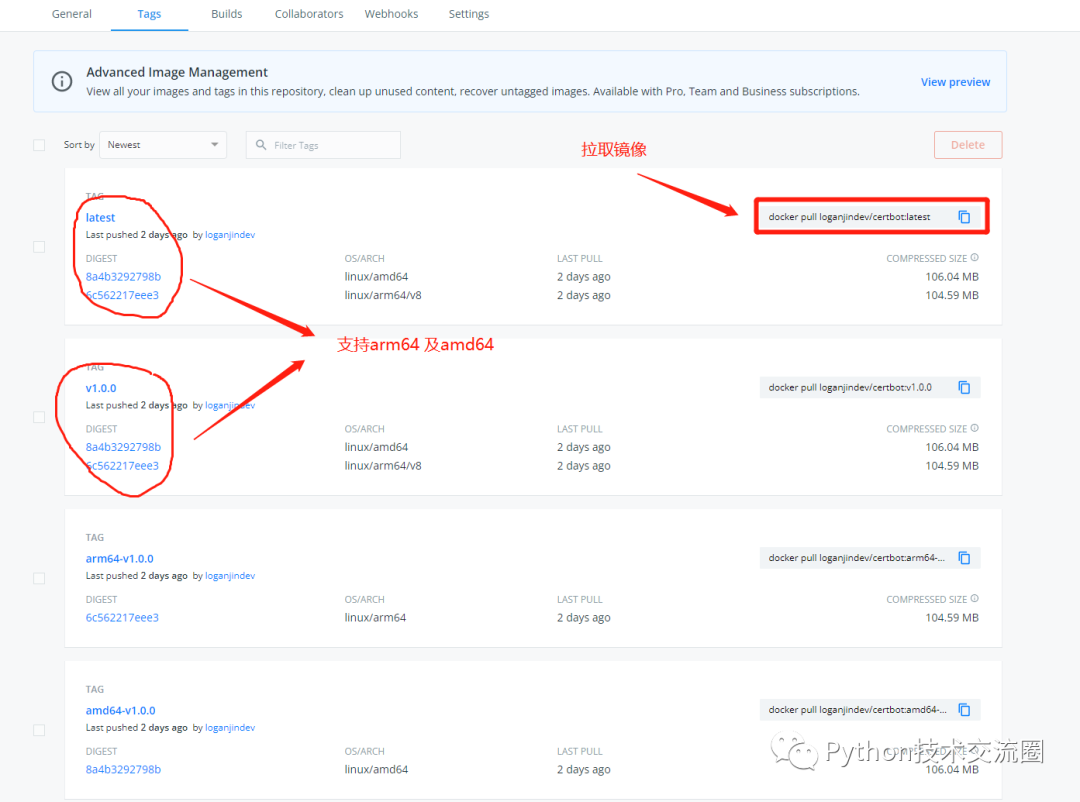Click the info icon beside latest Compressed Size
Image resolution: width=1080 pixels, height=802 pixels.
[975, 258]
